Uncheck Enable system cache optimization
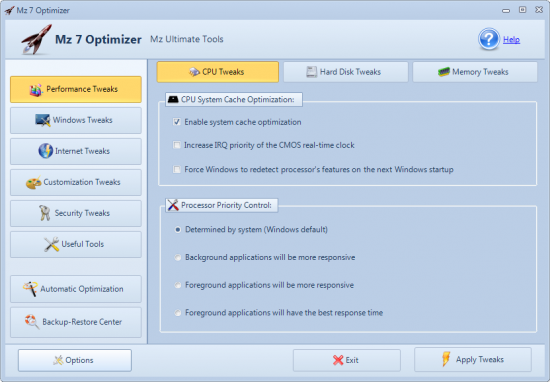 point(177,122)
